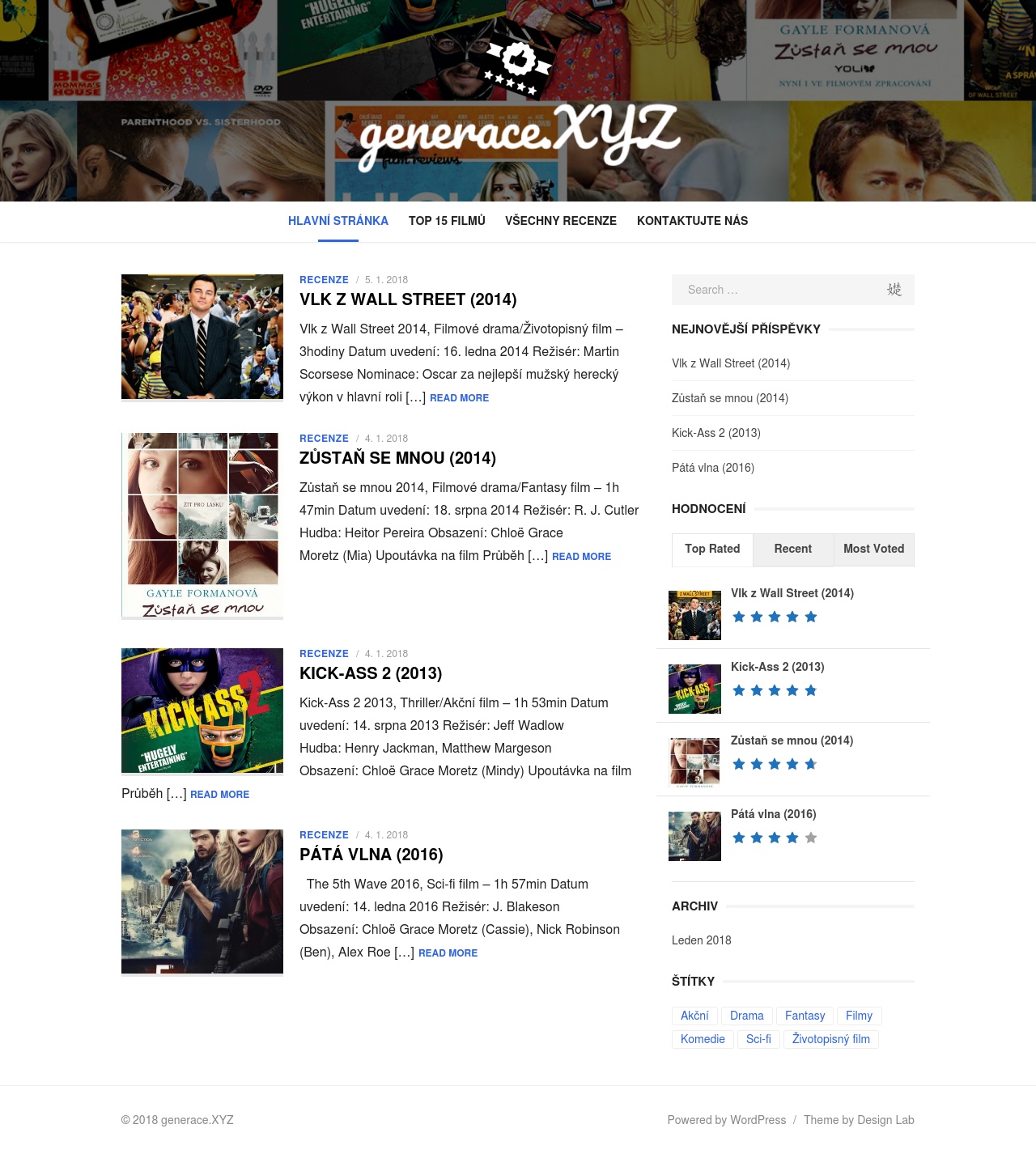
Task: Click the star rating under Pátá vlna widget
Action: coord(775,838)
